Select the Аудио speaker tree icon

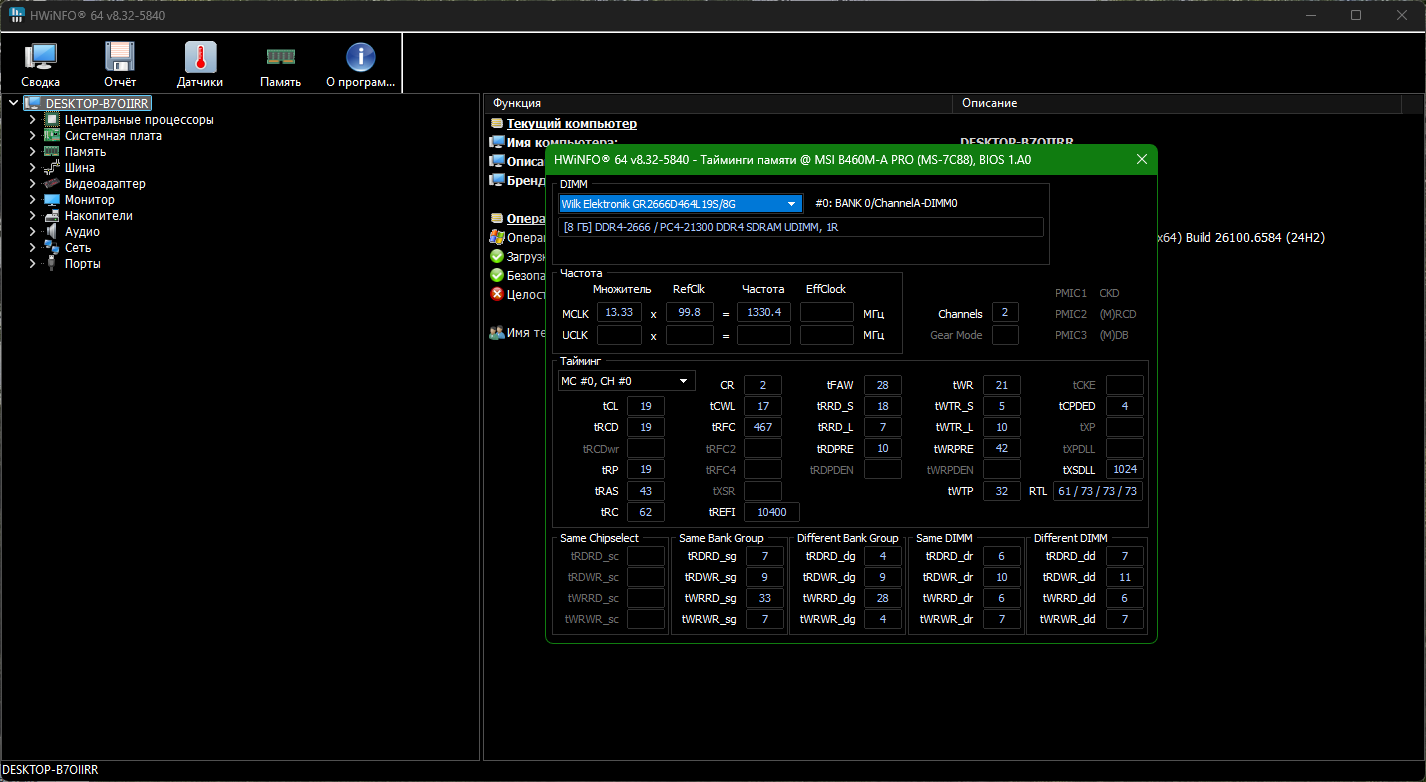click(52, 232)
